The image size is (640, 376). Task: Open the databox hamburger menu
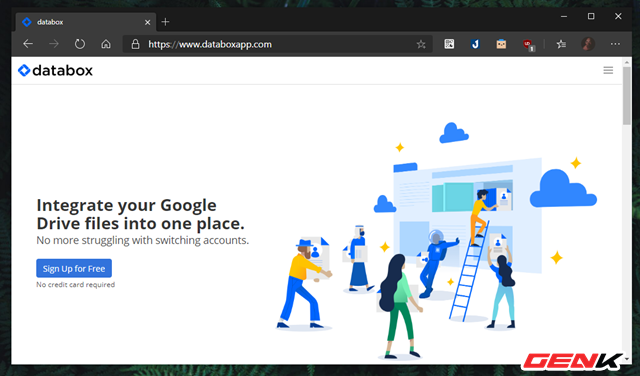(608, 70)
